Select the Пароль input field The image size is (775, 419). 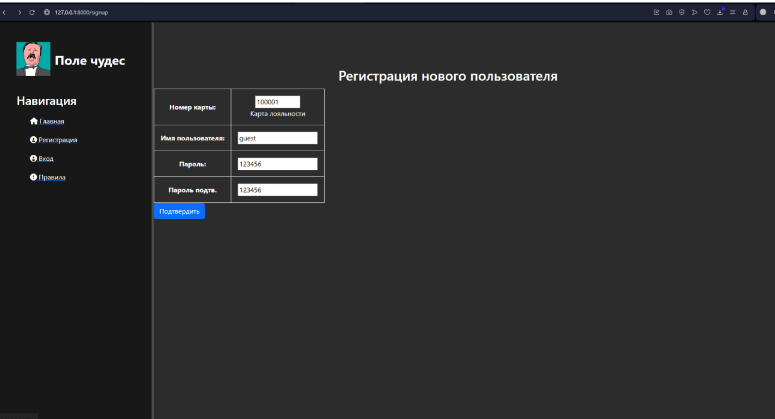pos(277,164)
